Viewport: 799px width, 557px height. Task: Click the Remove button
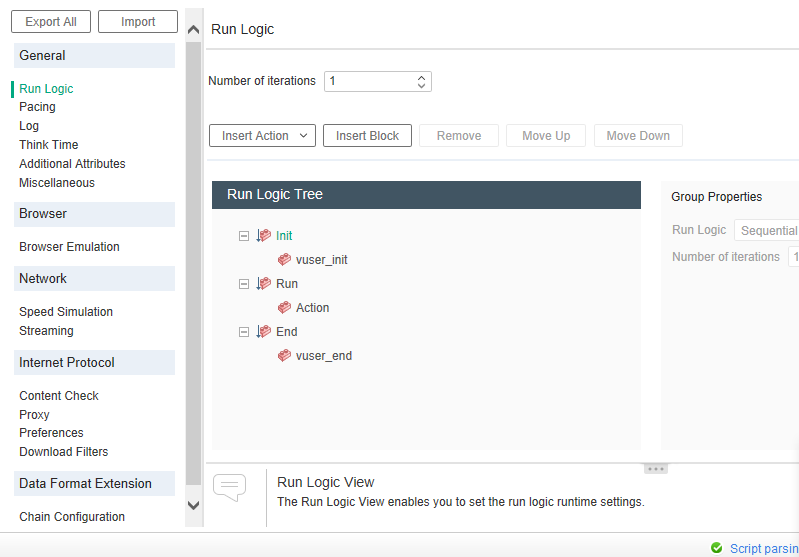[459, 136]
